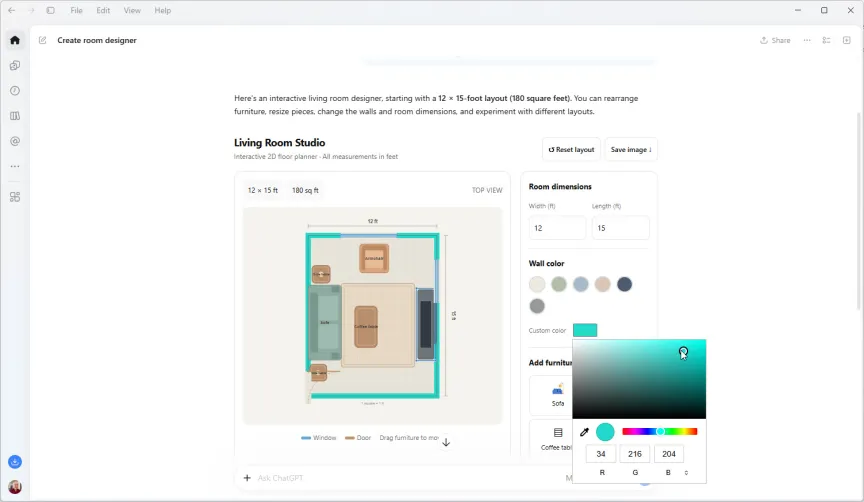Open the Edit menu

(x=103, y=10)
